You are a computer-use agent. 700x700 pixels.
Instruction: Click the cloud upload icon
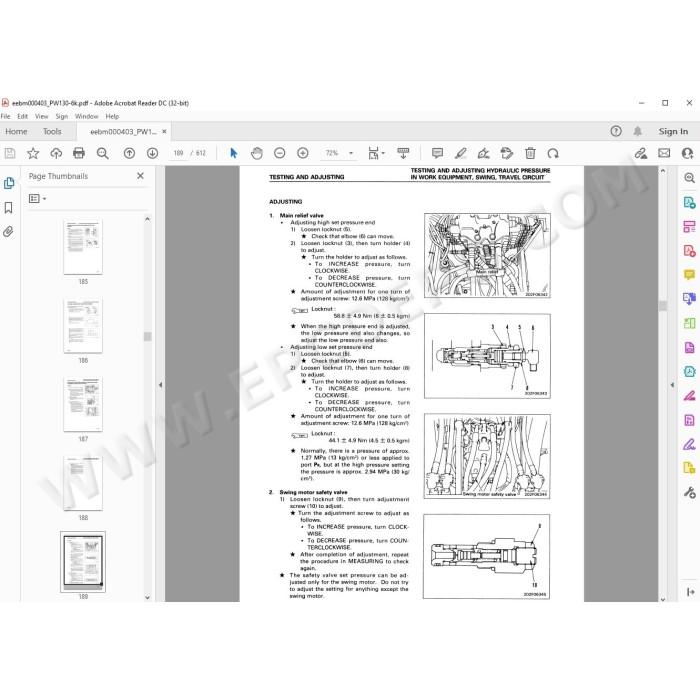coord(56,154)
